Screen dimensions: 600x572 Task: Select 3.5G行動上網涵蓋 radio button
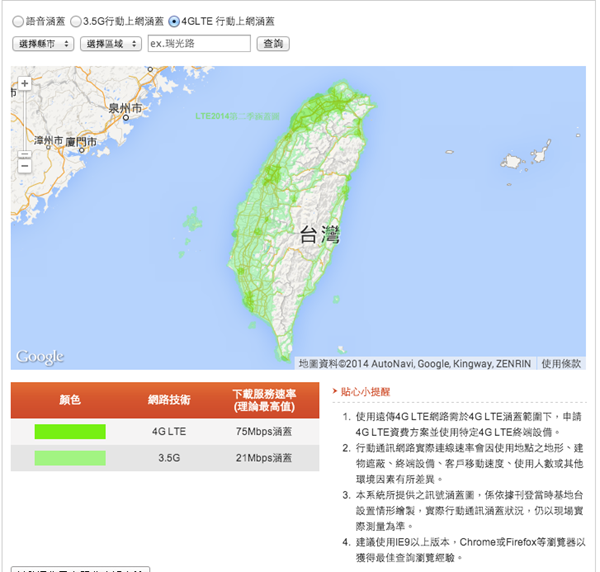coord(76,21)
